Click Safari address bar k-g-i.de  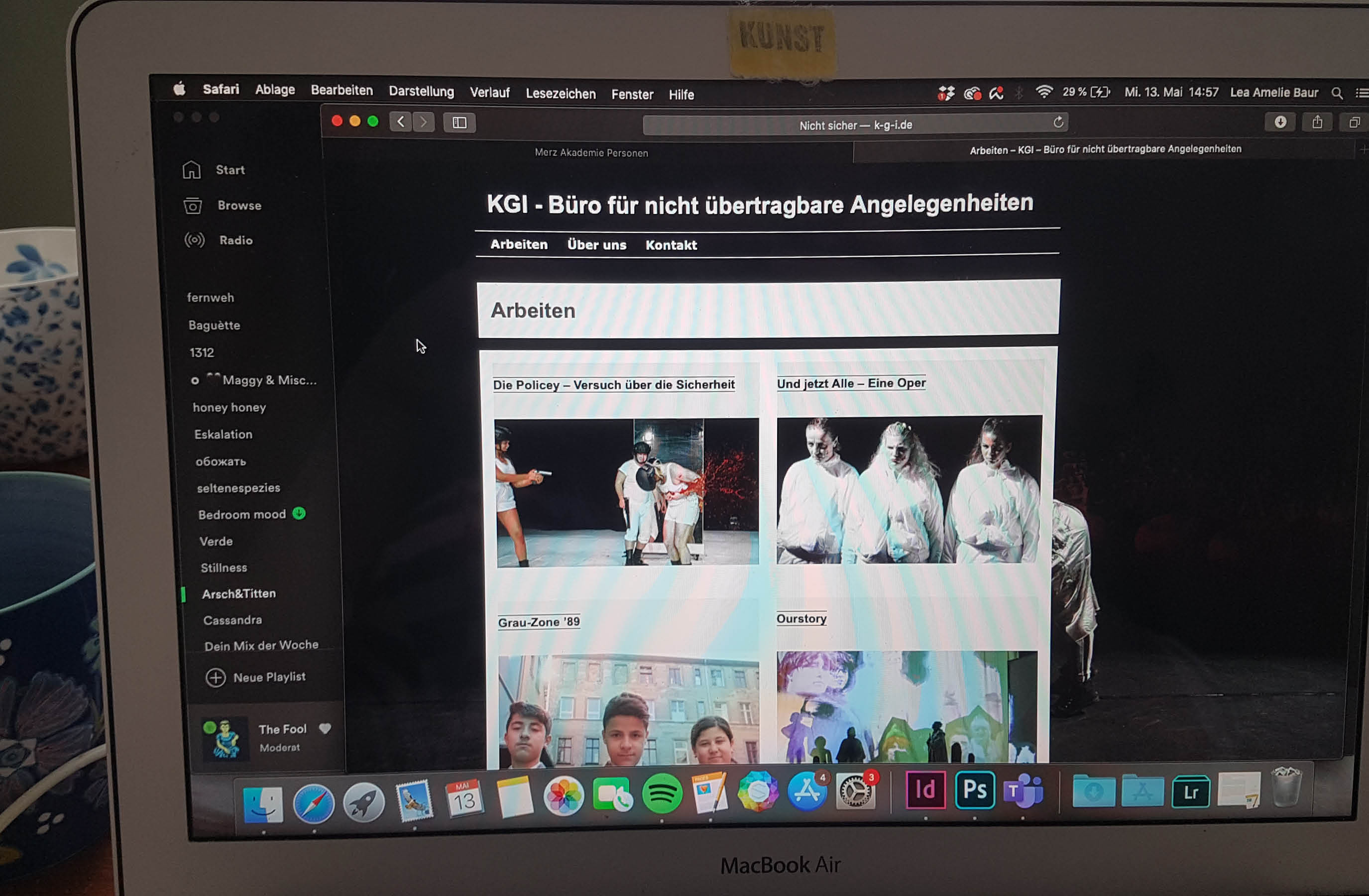[855, 125]
